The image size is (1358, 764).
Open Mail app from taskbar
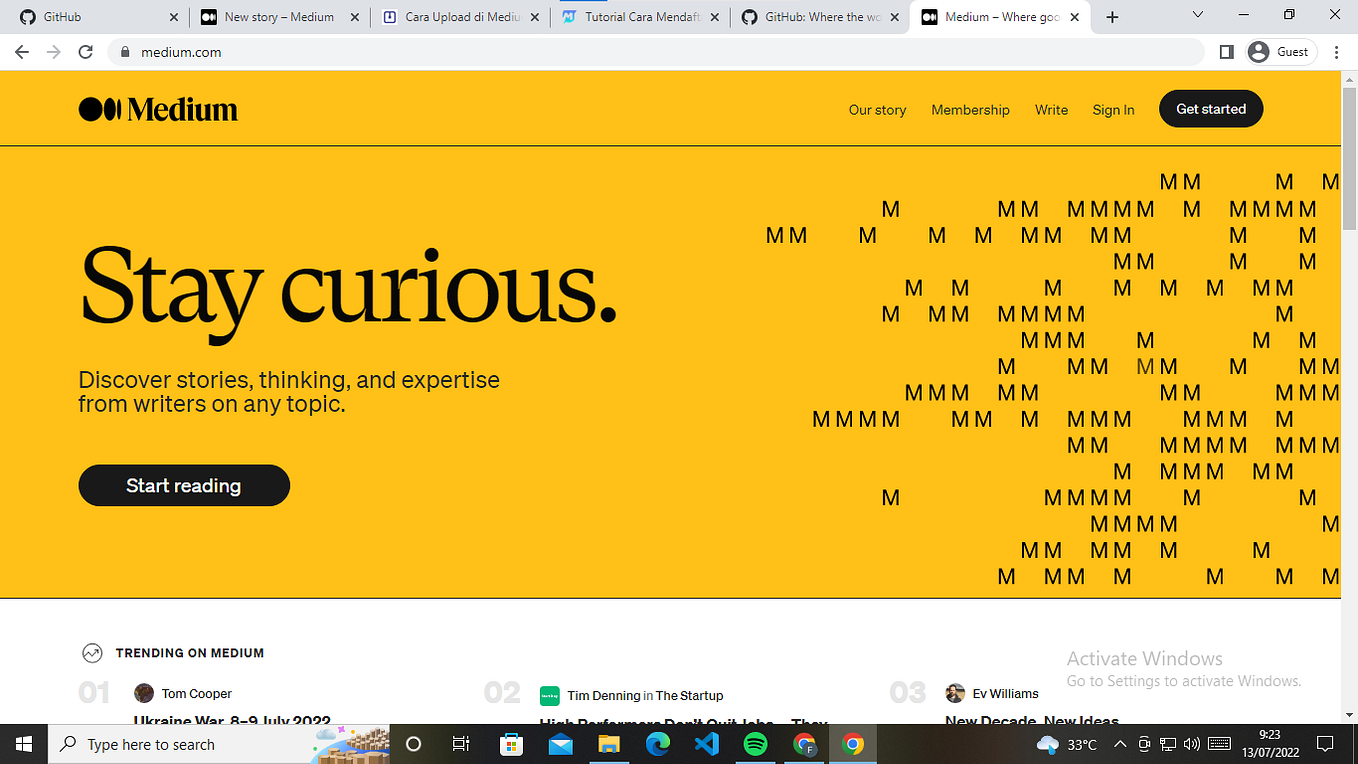point(560,744)
